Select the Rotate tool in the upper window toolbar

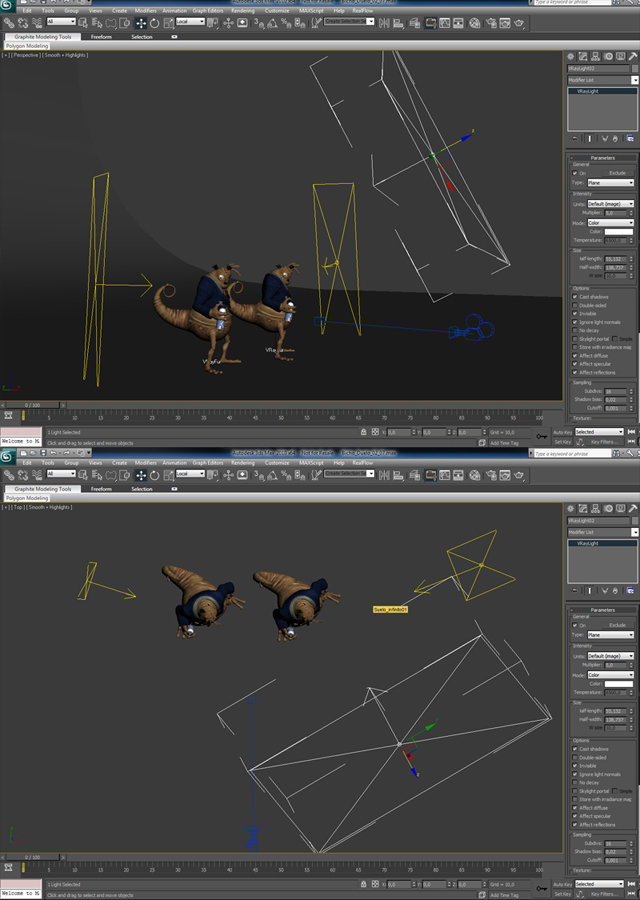[154, 24]
